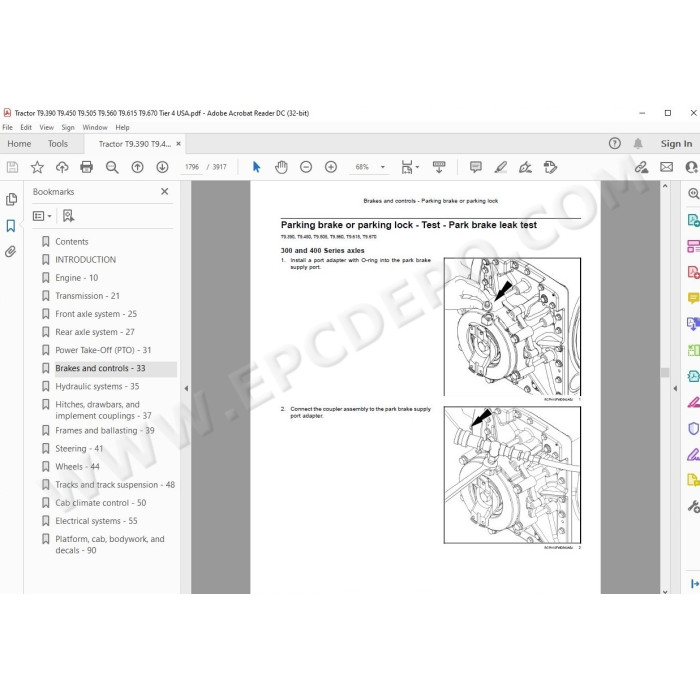Image resolution: width=700 pixels, height=700 pixels.
Task: Open the Contents bookmark
Action: tap(72, 242)
